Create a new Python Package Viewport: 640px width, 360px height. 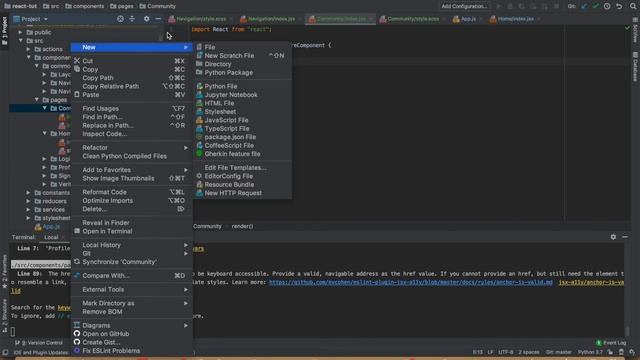click(229, 73)
